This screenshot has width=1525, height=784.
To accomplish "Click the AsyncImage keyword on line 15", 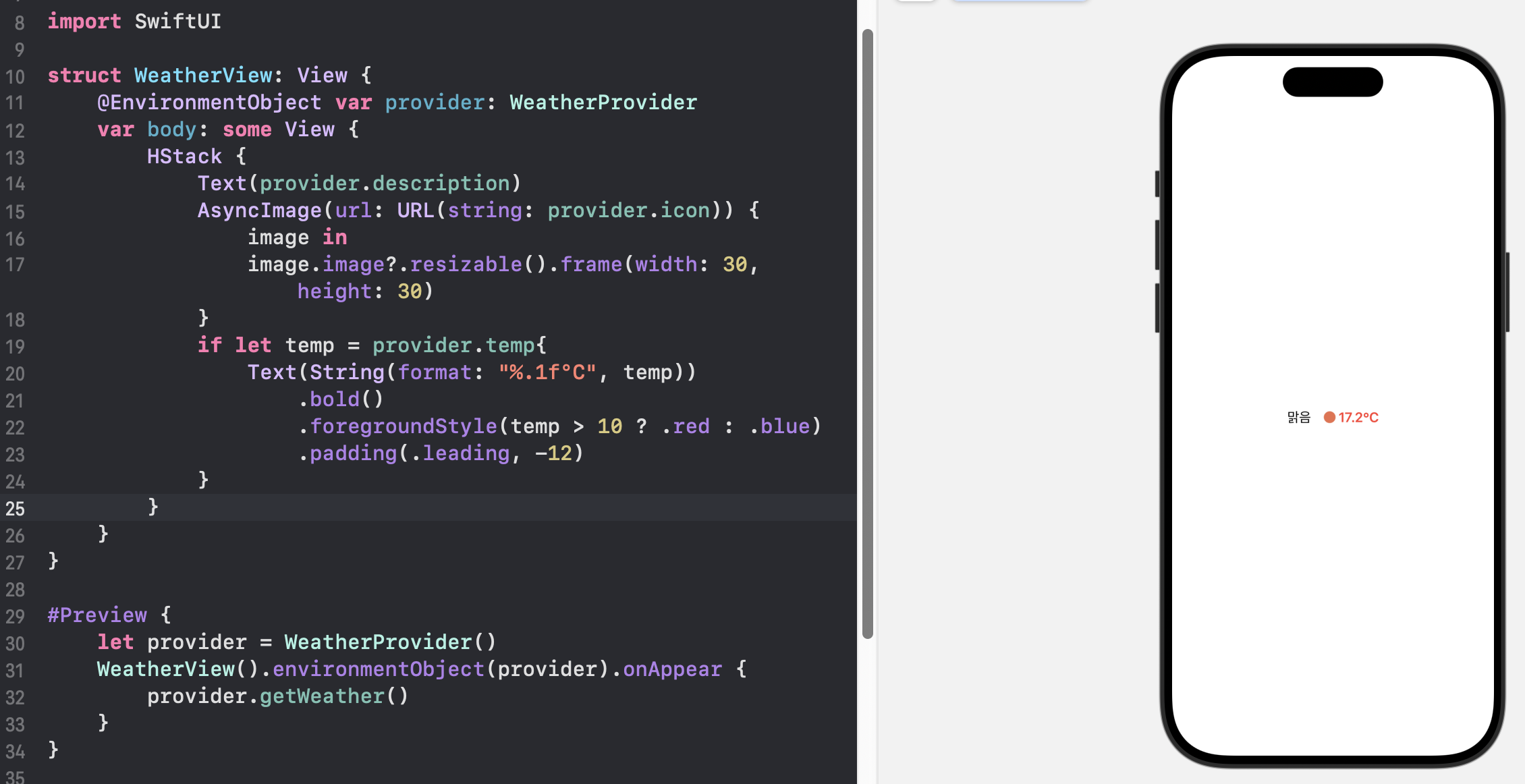I will pyautogui.click(x=259, y=211).
